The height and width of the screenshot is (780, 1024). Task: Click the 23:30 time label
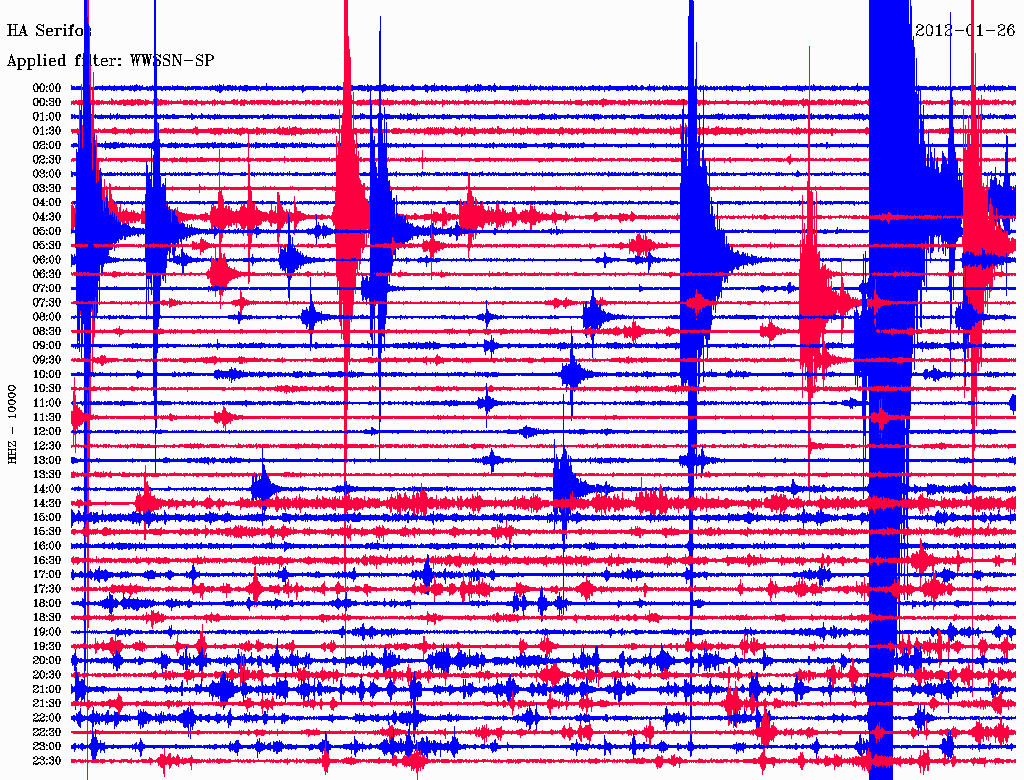tap(47, 761)
